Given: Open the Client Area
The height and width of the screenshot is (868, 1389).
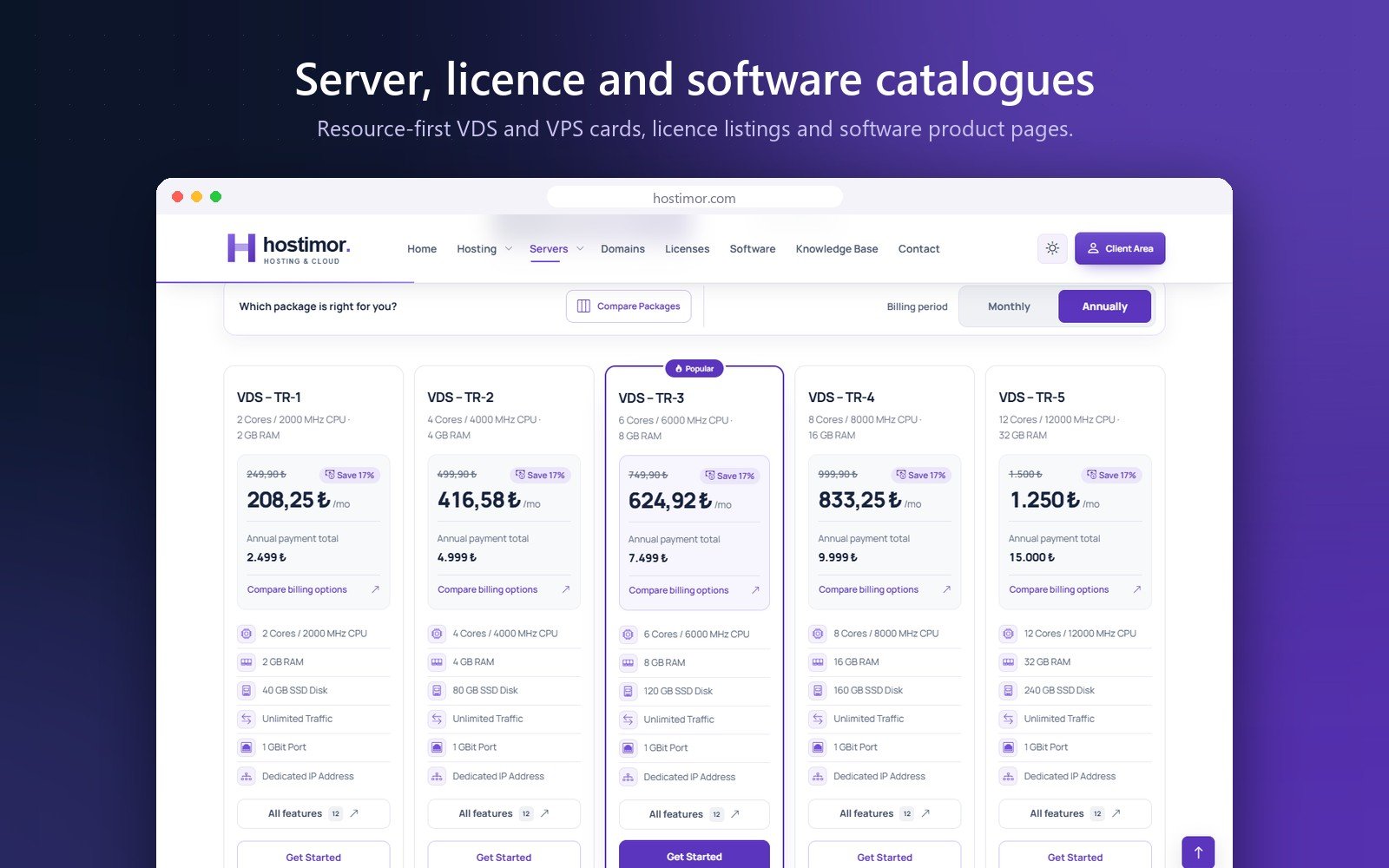Looking at the screenshot, I should (1120, 248).
